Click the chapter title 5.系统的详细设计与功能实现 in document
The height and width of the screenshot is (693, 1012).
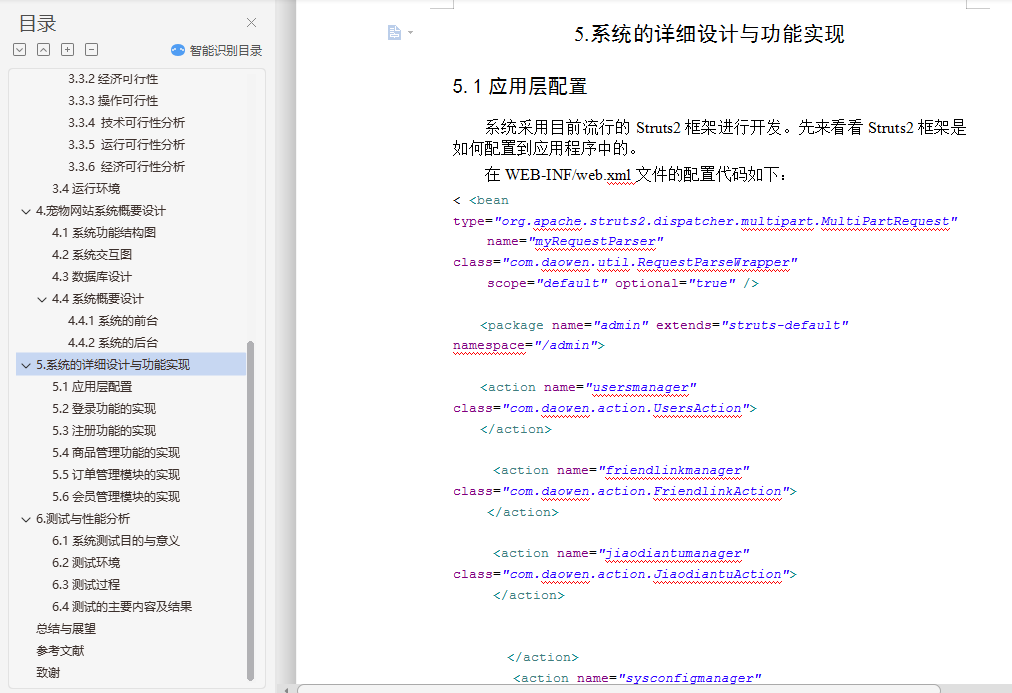709,34
